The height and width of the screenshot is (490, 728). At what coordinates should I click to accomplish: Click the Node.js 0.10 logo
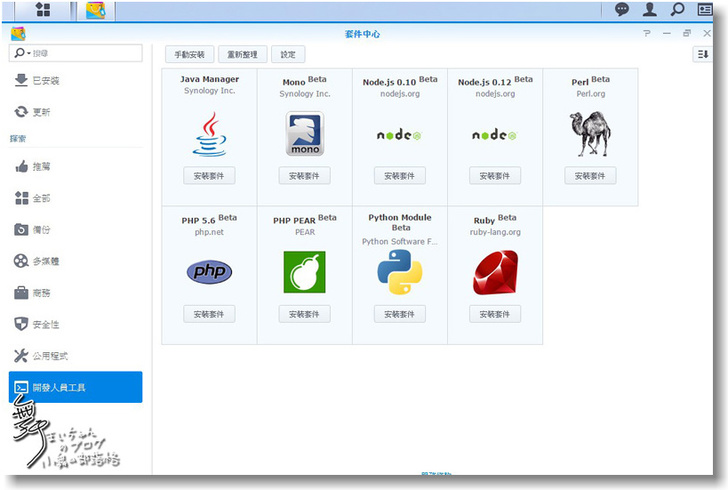[x=399, y=135]
